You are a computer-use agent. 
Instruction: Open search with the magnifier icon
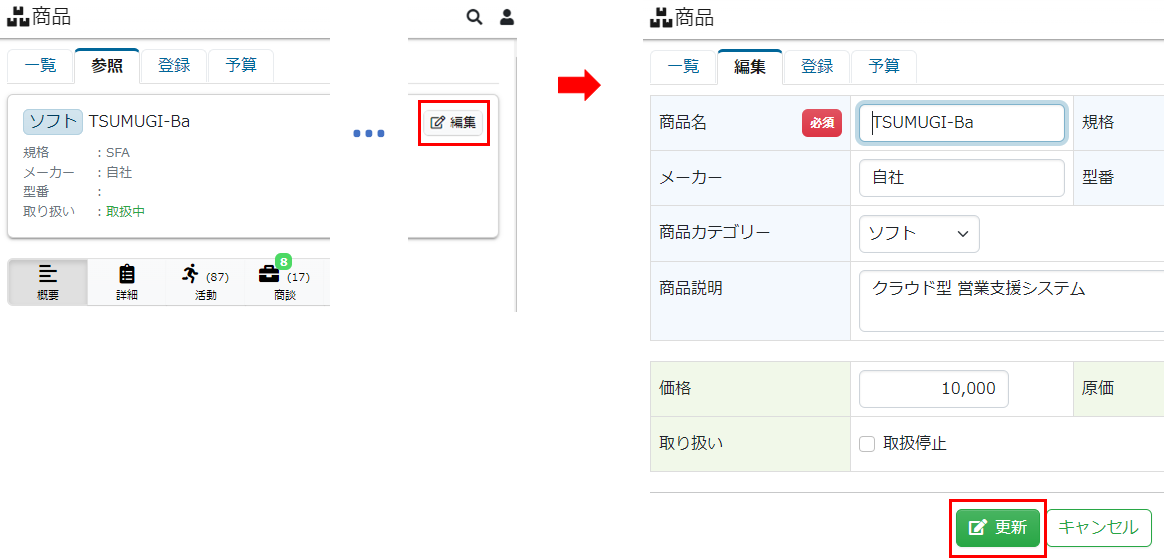point(474,17)
